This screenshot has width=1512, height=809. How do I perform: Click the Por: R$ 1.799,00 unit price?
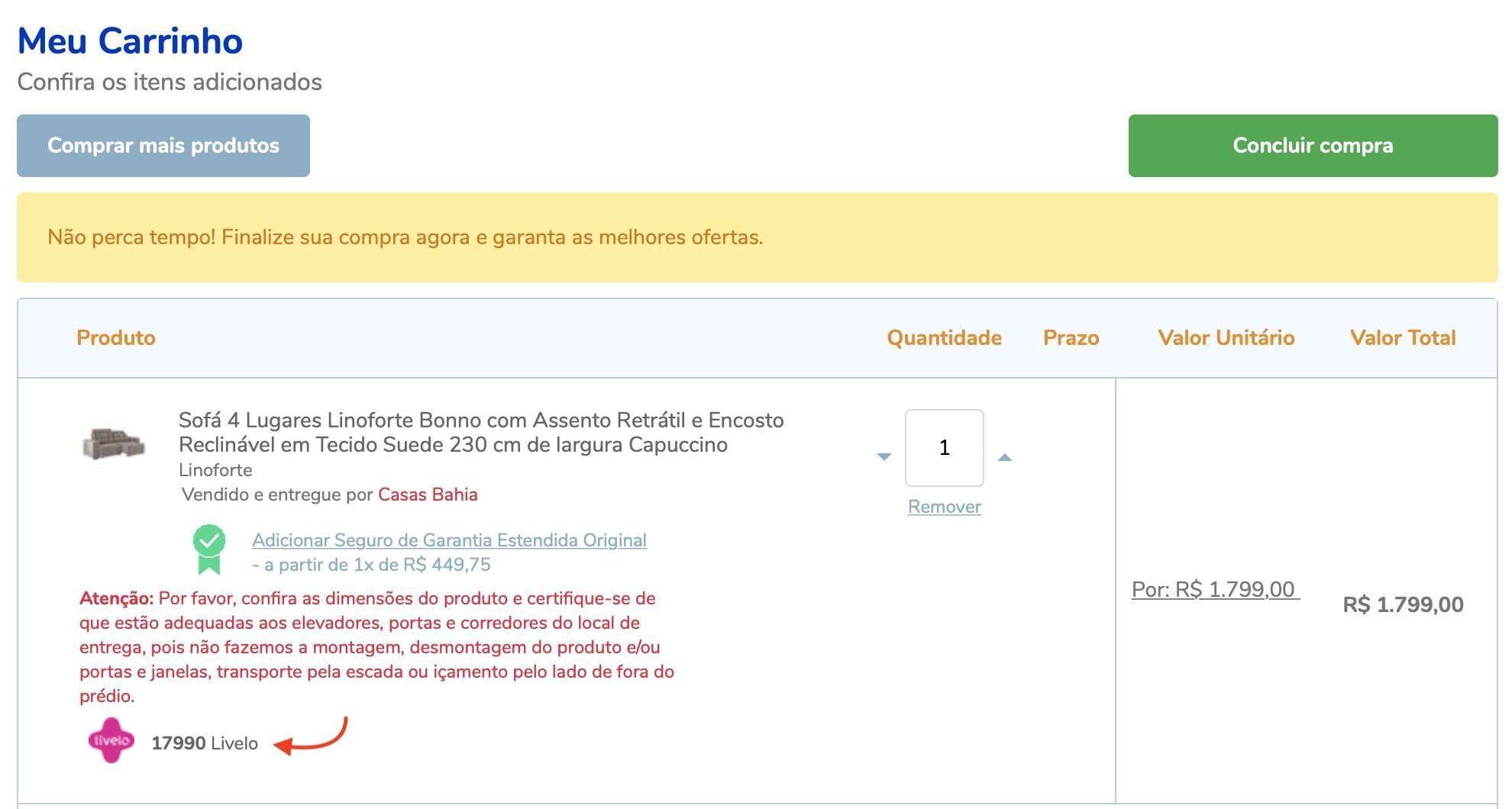tap(1216, 589)
